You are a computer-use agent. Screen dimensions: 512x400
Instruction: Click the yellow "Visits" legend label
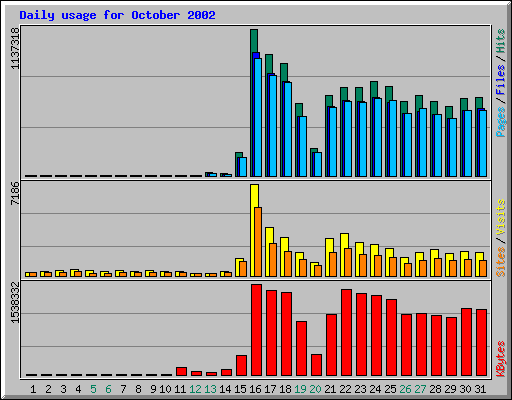pos(500,217)
